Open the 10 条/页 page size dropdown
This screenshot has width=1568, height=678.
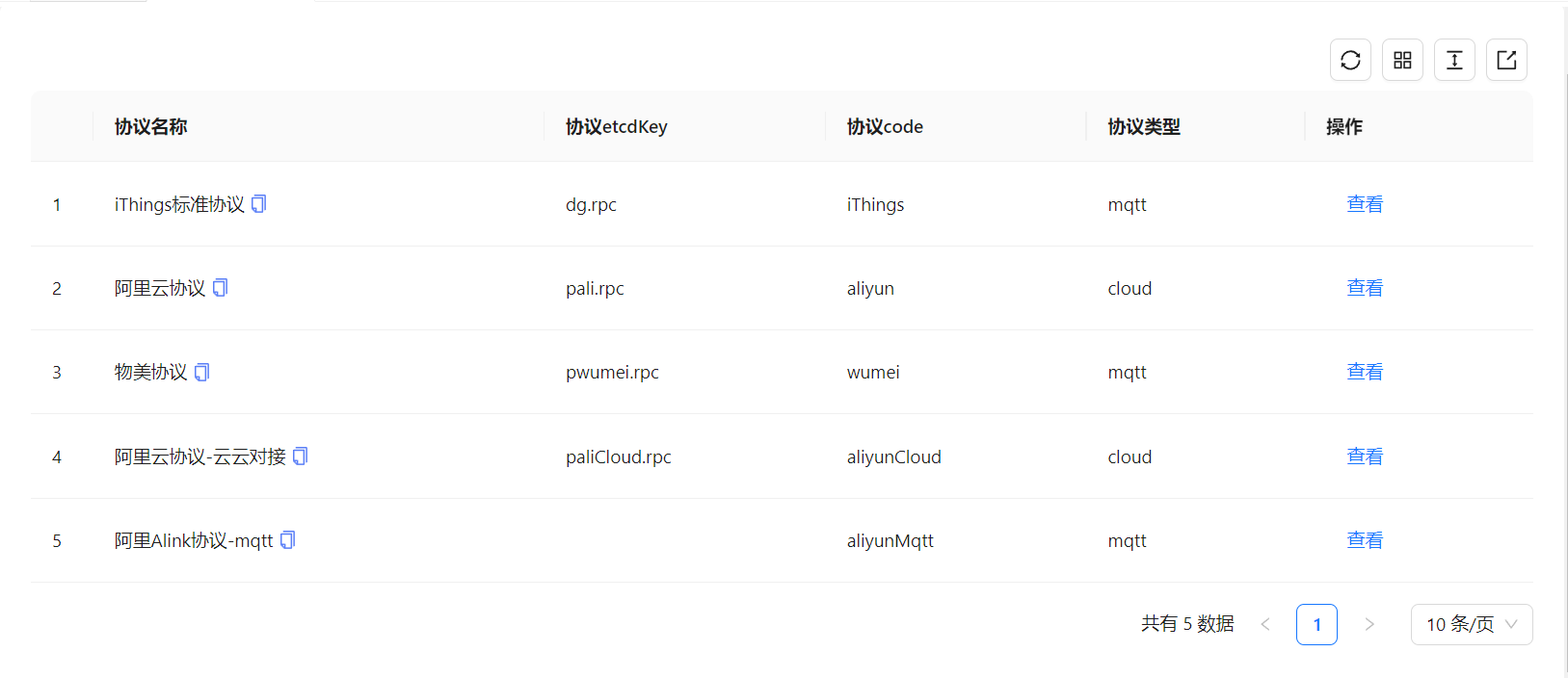tap(1471, 624)
